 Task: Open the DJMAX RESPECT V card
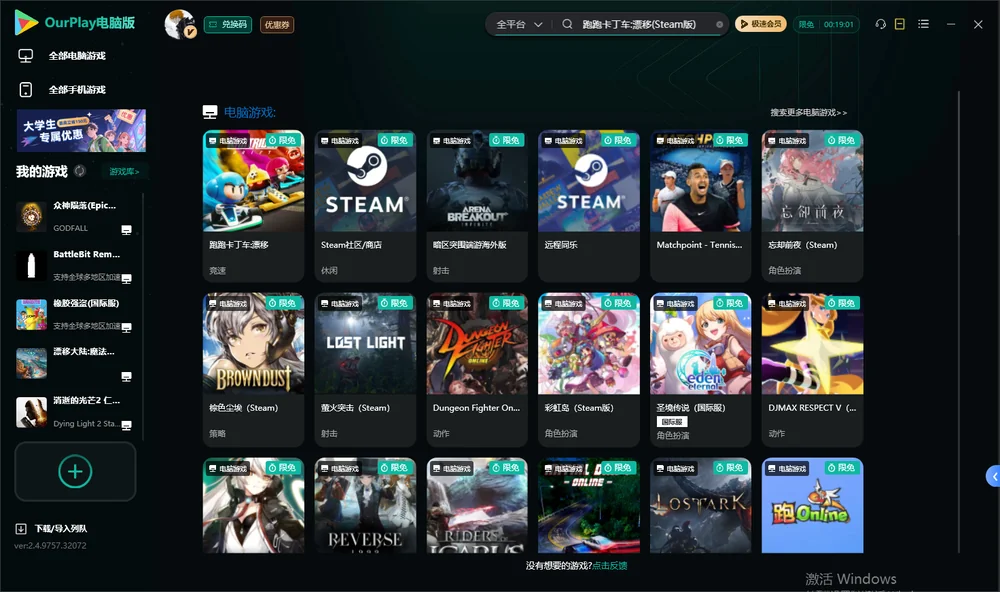pos(812,369)
